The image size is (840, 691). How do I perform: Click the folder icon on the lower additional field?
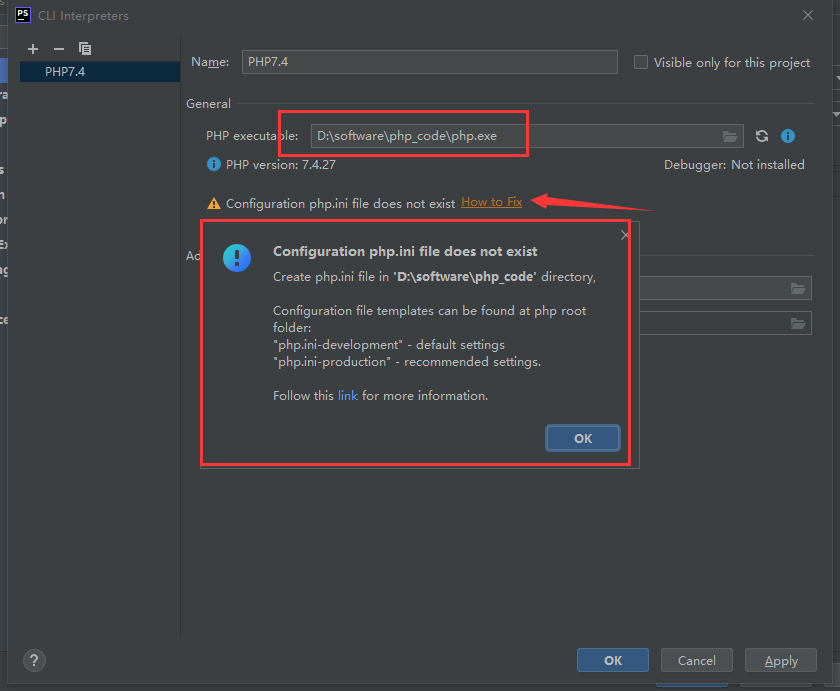pos(798,322)
